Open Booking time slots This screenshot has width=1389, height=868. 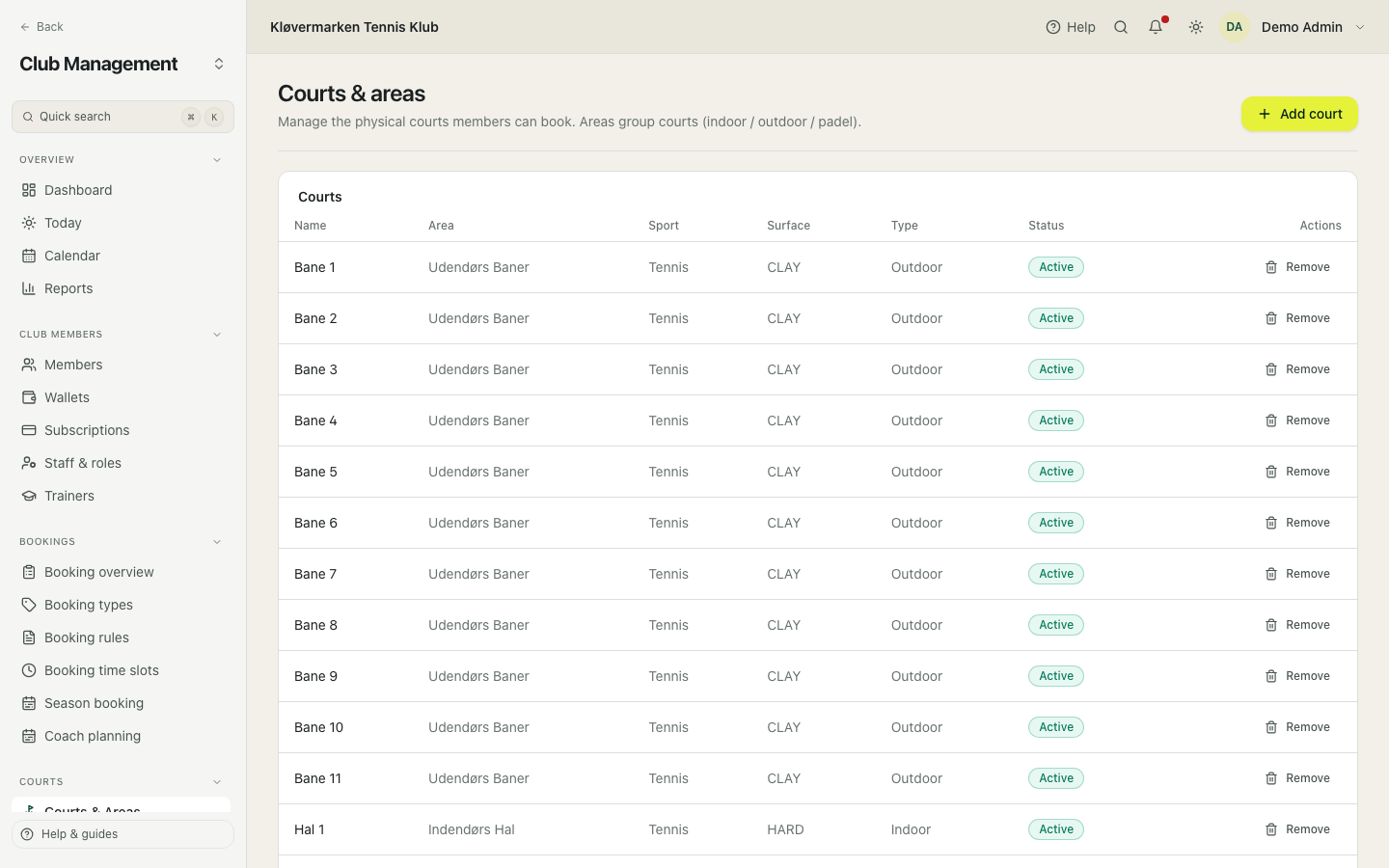[x=123, y=670]
